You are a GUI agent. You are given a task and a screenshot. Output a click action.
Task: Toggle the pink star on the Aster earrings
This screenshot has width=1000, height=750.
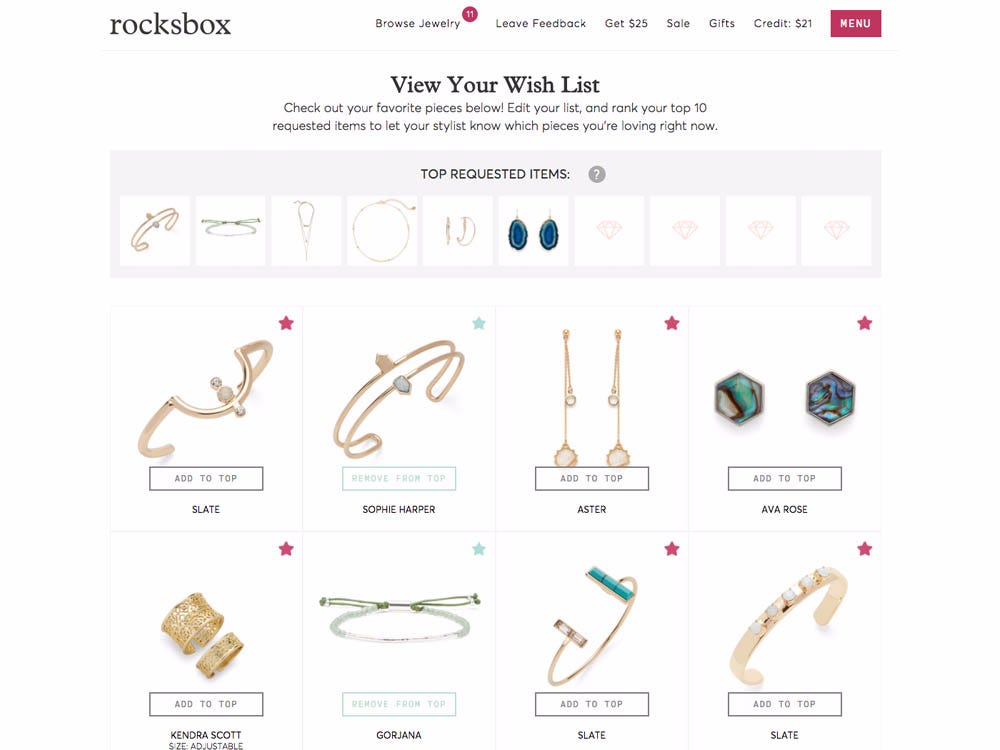(x=672, y=323)
